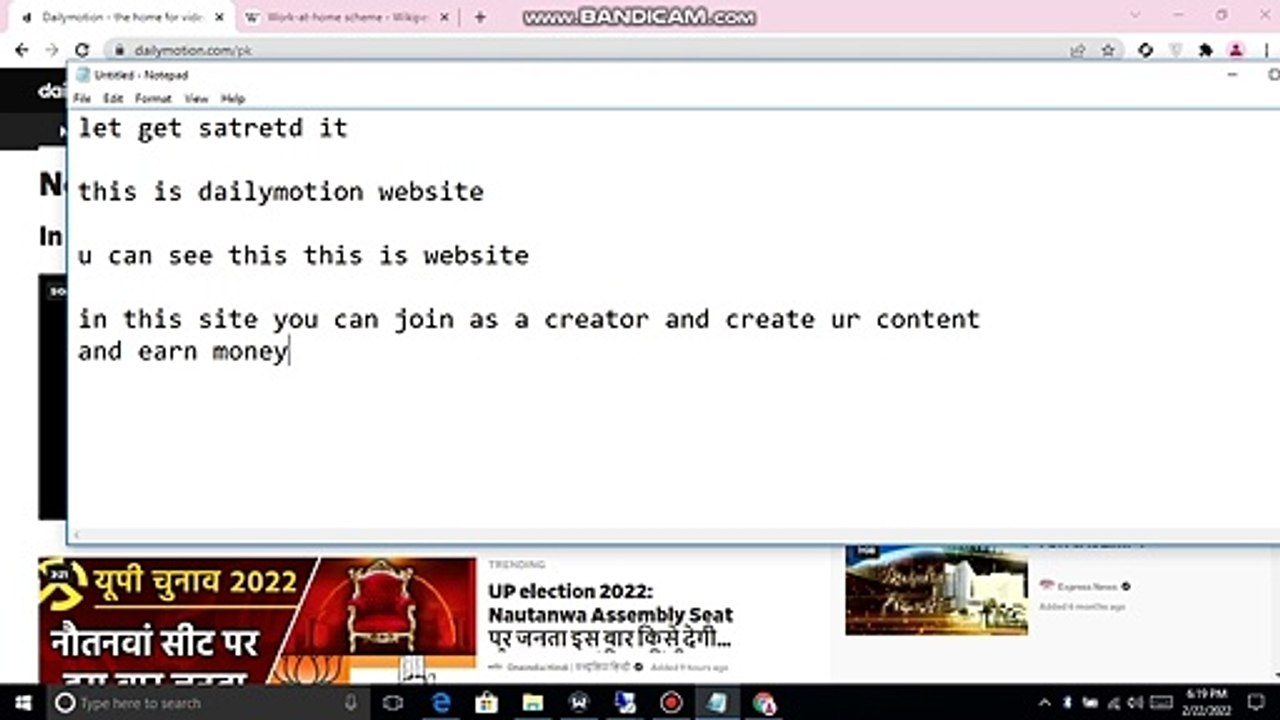Click the Notepad horizontal scrollbar left arrow
Viewport: 1280px width, 720px height.
click(x=77, y=536)
